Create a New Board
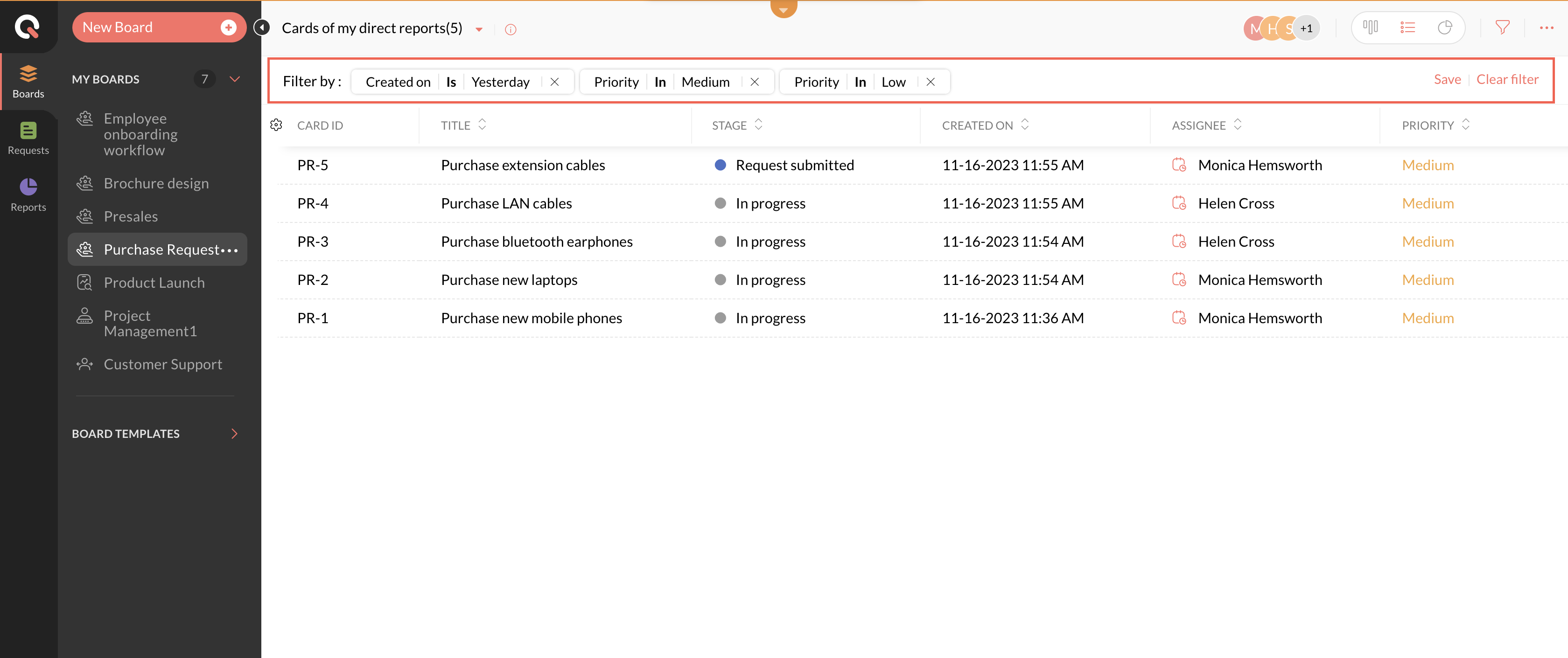 (158, 28)
